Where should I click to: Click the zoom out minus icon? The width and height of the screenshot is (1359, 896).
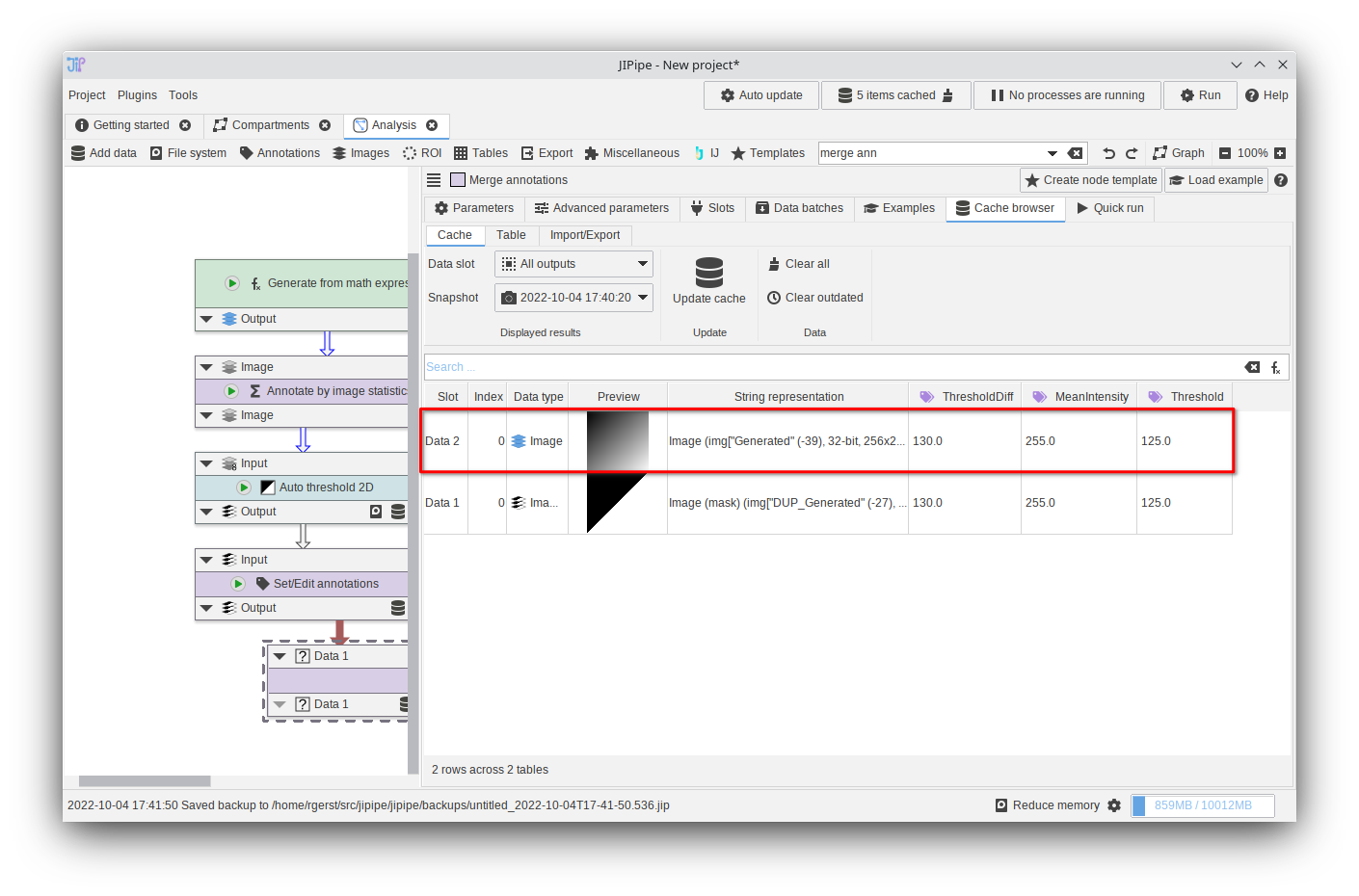tap(1225, 153)
